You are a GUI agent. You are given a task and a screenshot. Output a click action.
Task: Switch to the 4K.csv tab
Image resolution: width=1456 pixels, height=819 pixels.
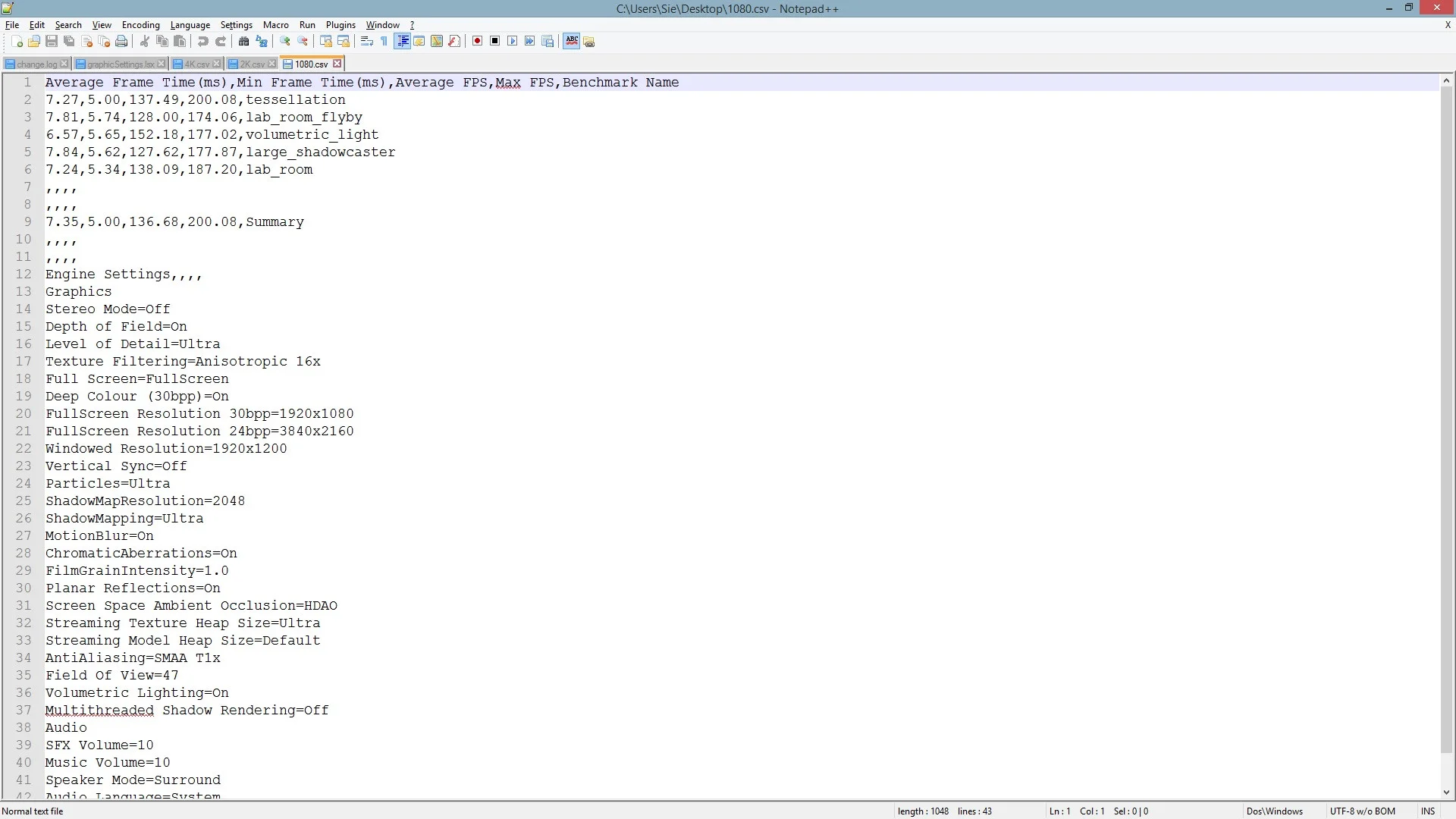[197, 64]
